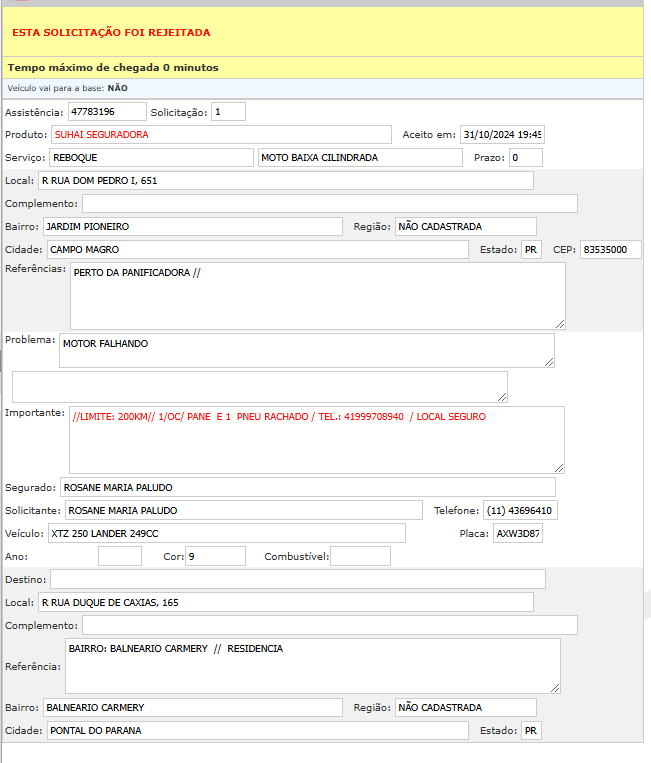Screen dimensions: 651x763
Task: Click the Placa field AXW3D87
Action: pyautogui.click(x=517, y=534)
